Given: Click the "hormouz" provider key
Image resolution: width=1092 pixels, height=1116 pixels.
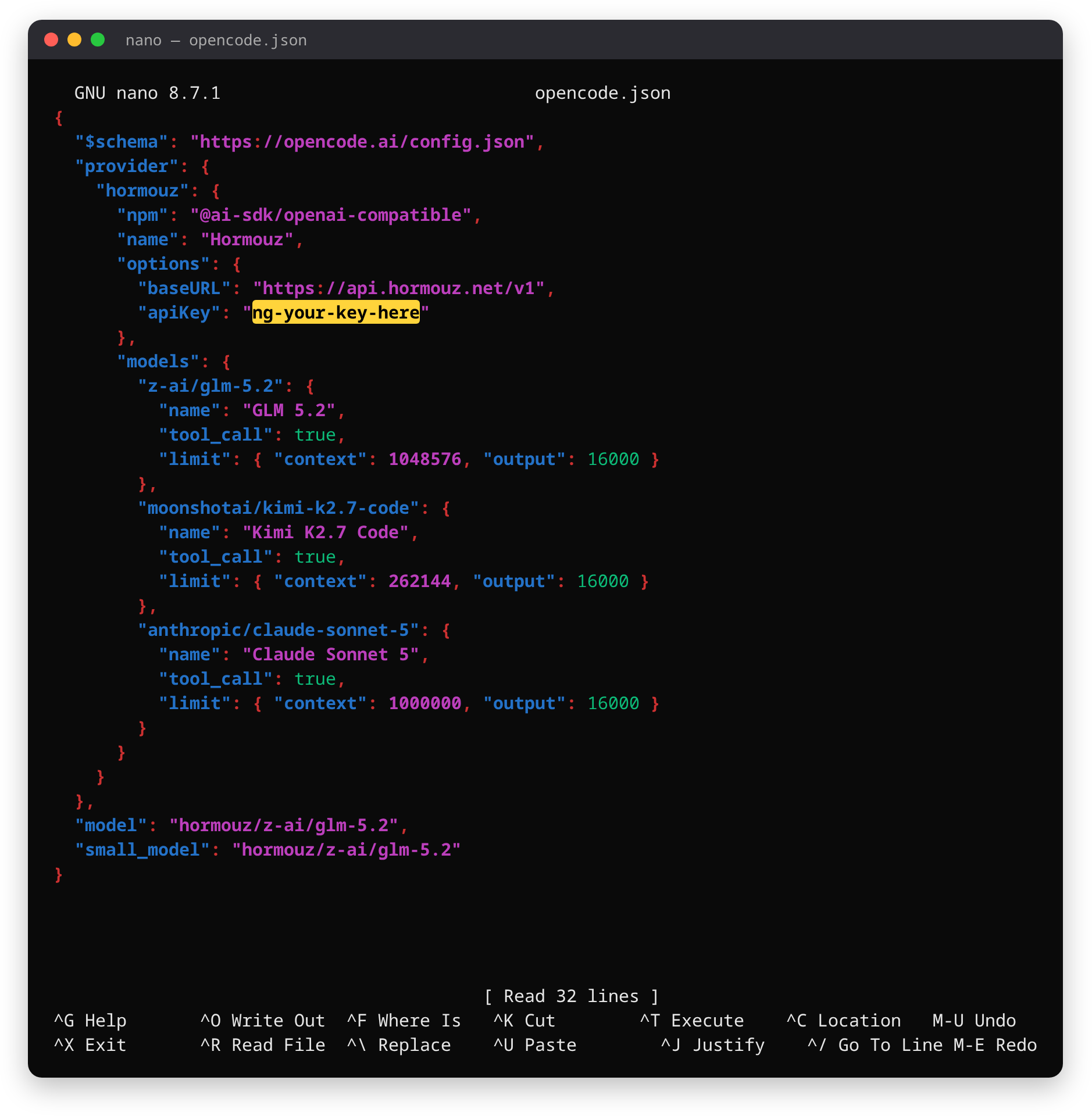Looking at the screenshot, I should (142, 190).
